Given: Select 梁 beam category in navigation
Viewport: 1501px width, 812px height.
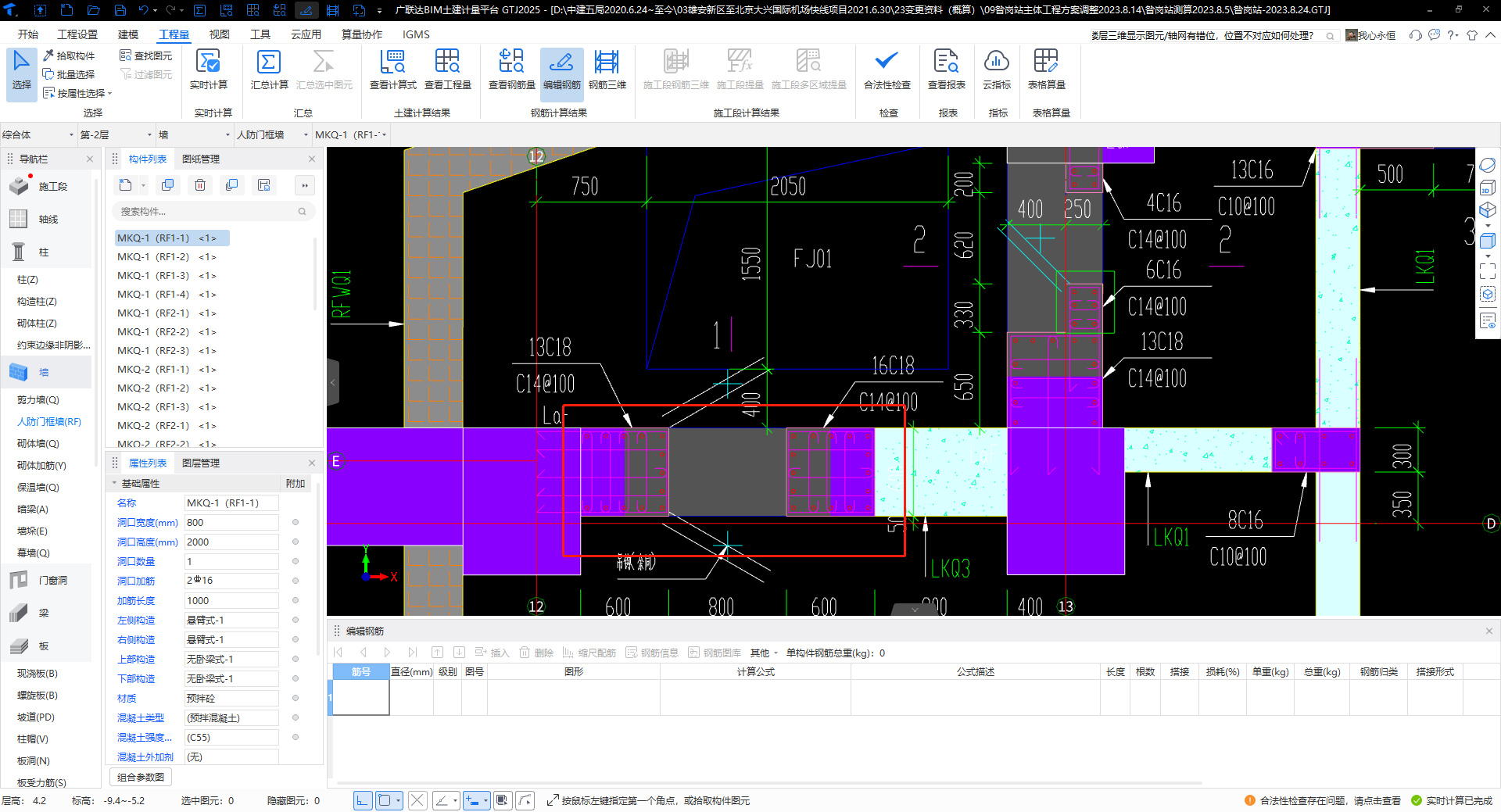Looking at the screenshot, I should pyautogui.click(x=47, y=613).
